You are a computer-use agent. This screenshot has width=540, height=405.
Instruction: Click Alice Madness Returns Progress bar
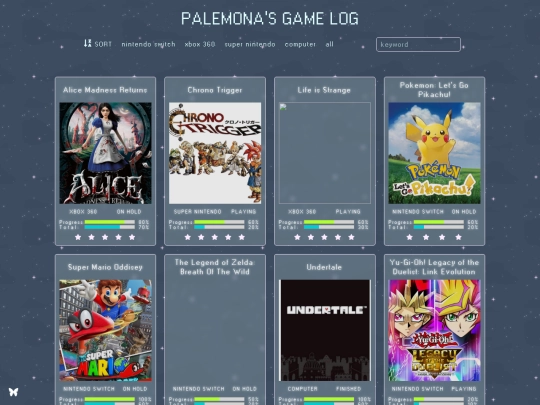(110, 222)
